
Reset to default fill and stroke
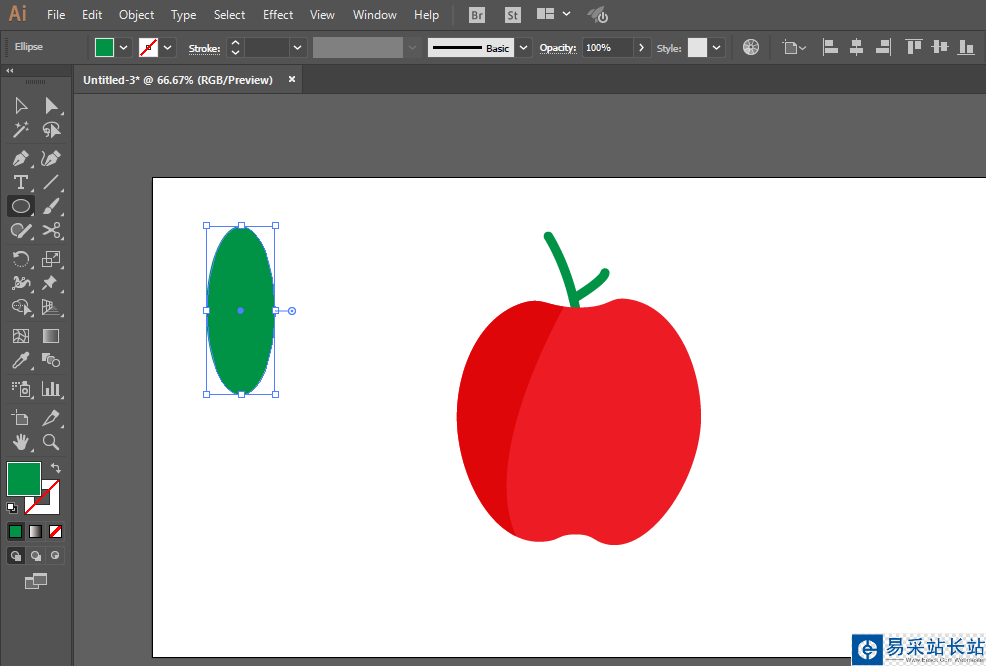tap(12, 507)
